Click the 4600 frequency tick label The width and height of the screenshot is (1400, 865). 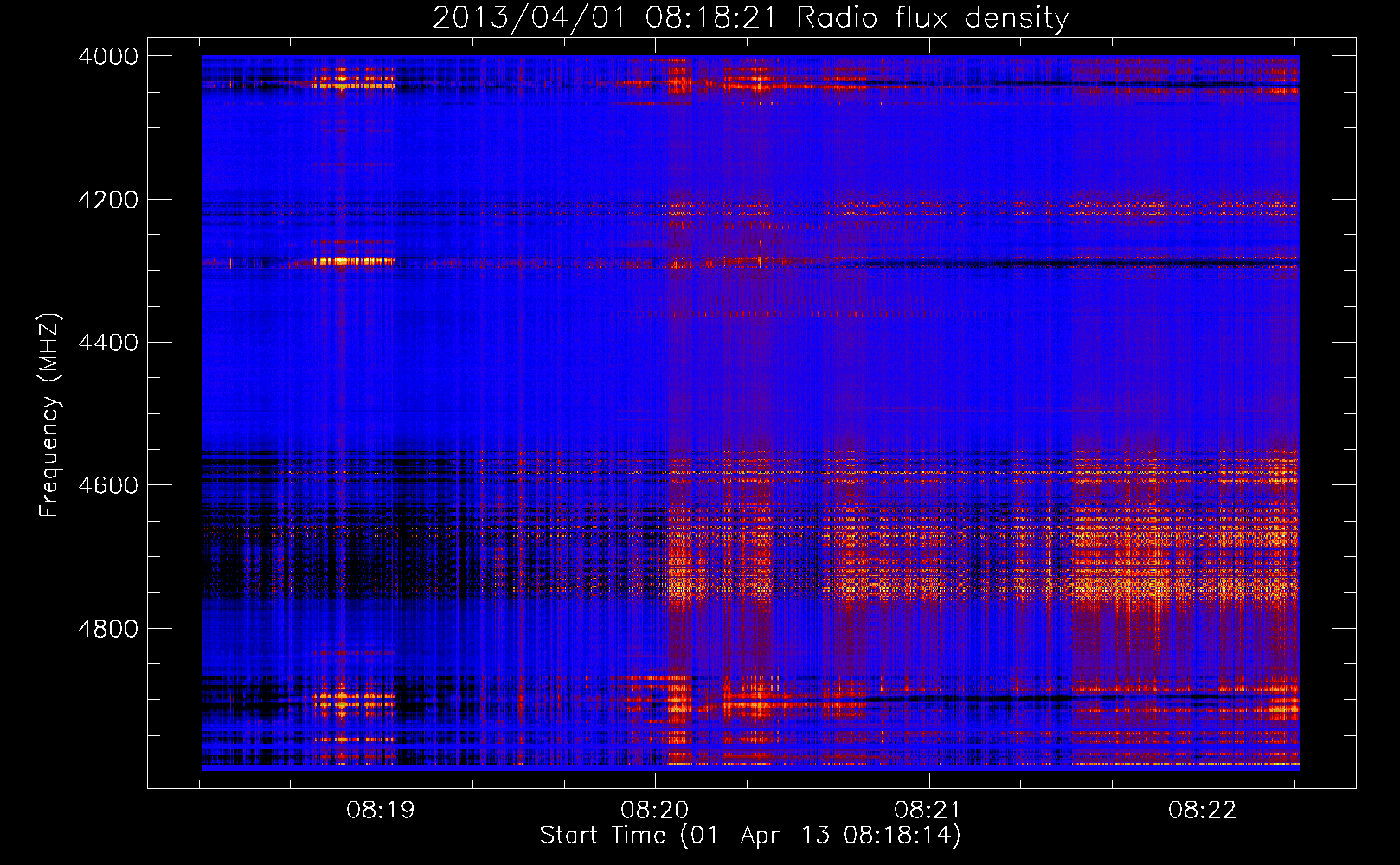click(108, 485)
